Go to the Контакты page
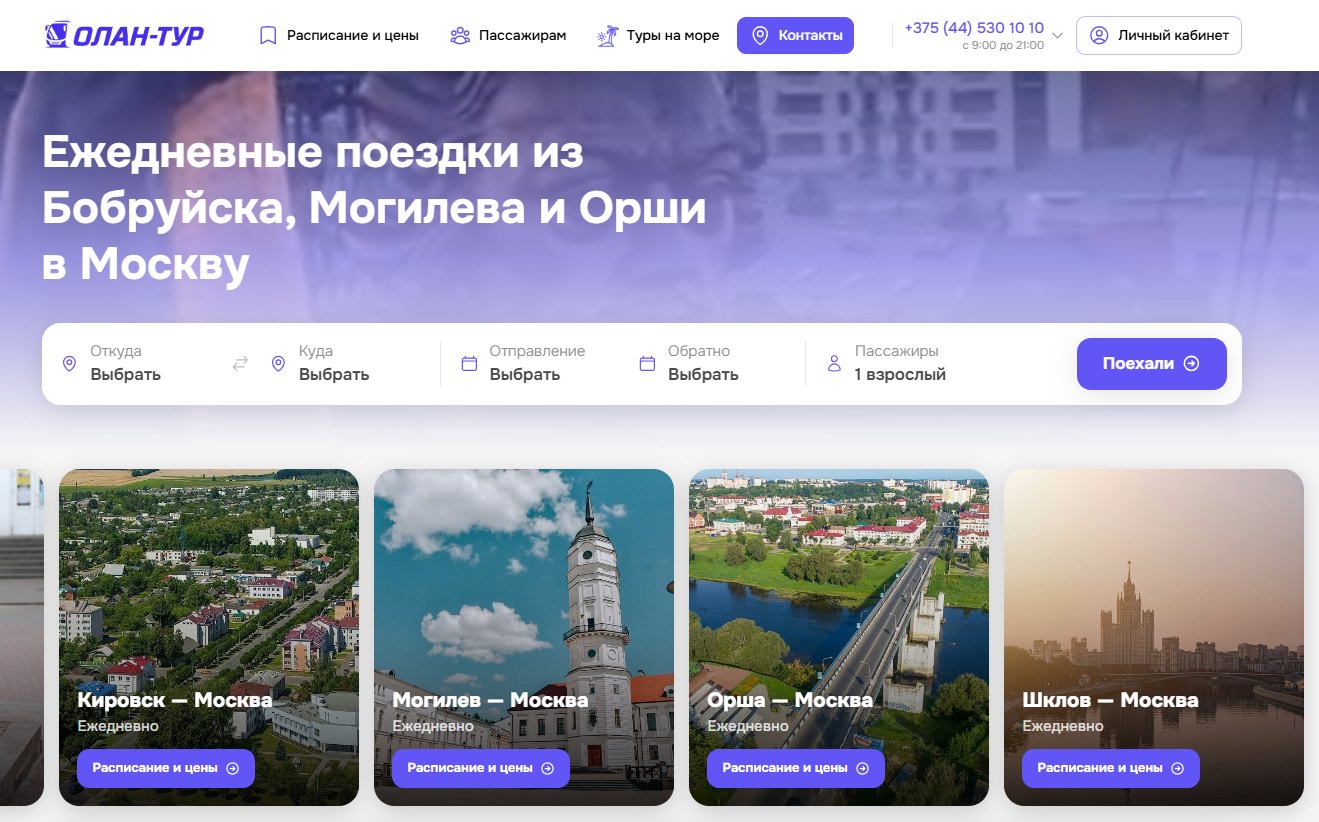Image resolution: width=1319 pixels, height=822 pixels. pyautogui.click(x=795, y=36)
